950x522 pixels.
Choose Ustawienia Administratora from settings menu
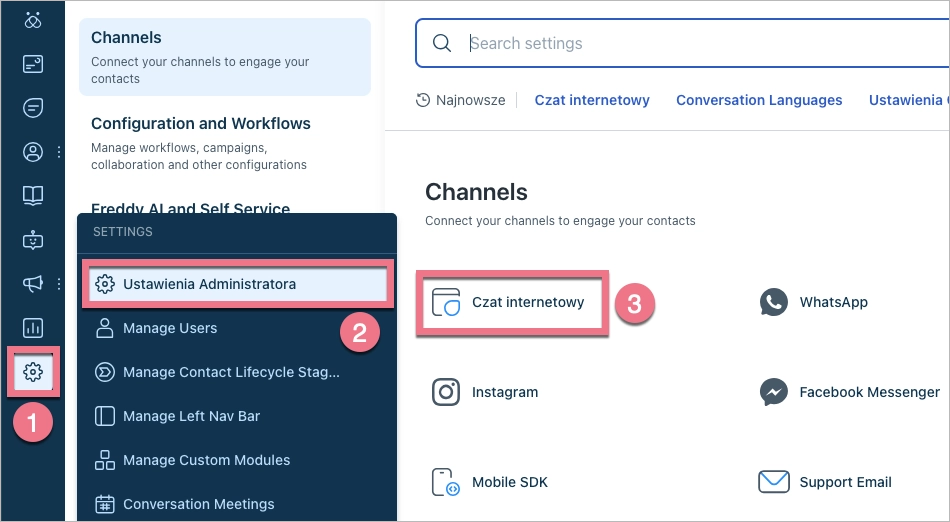pyautogui.click(x=238, y=284)
